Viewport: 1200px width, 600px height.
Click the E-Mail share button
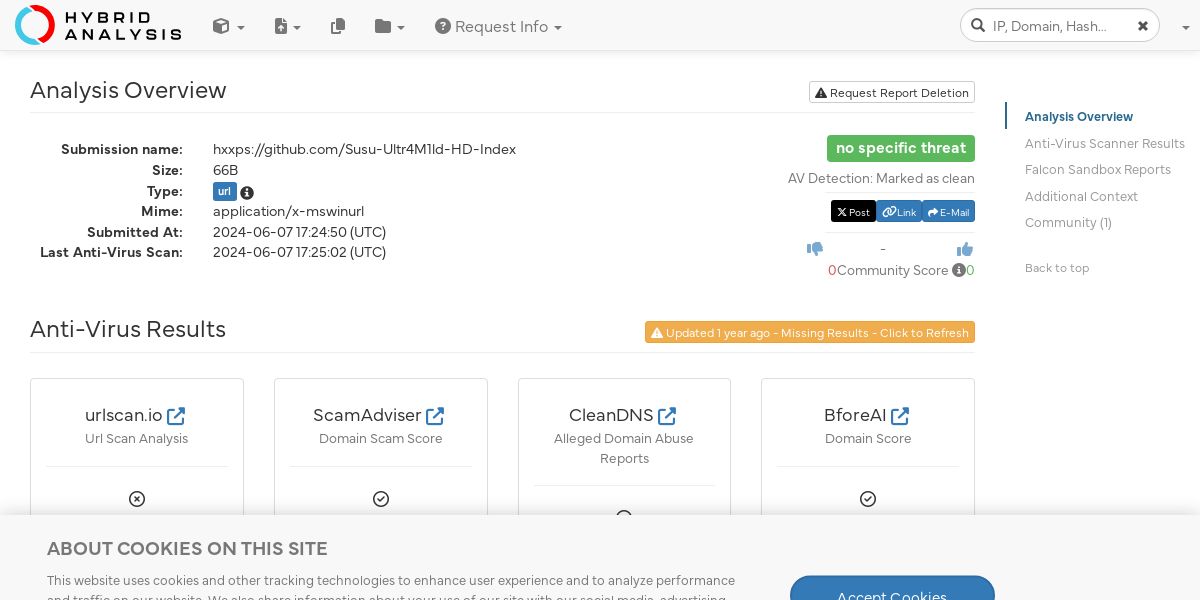click(948, 212)
